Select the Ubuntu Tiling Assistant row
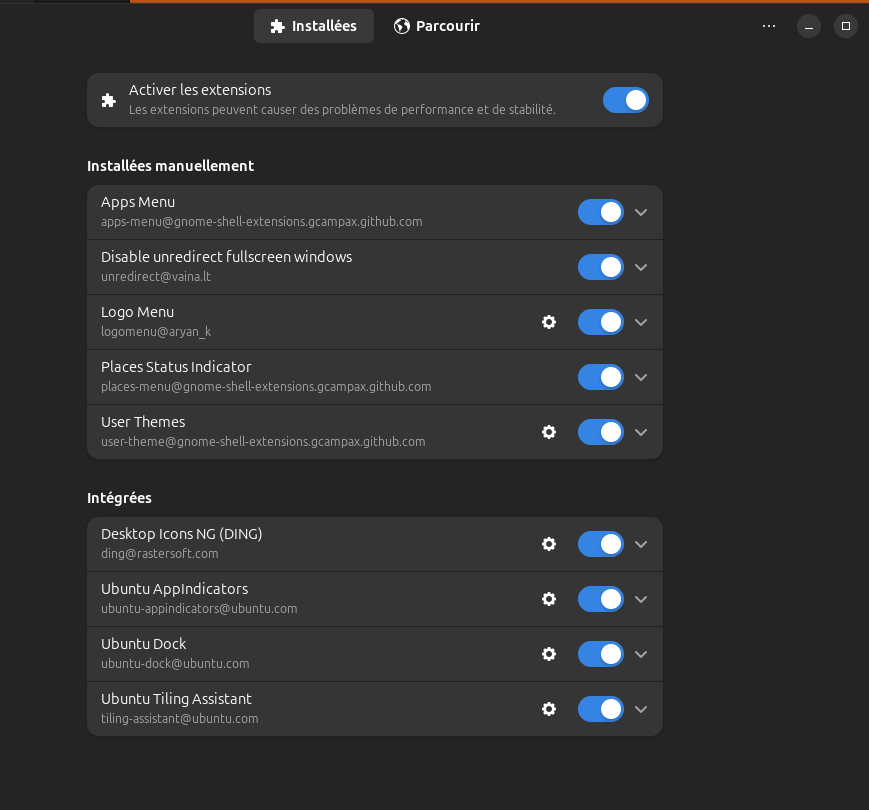 (375, 709)
